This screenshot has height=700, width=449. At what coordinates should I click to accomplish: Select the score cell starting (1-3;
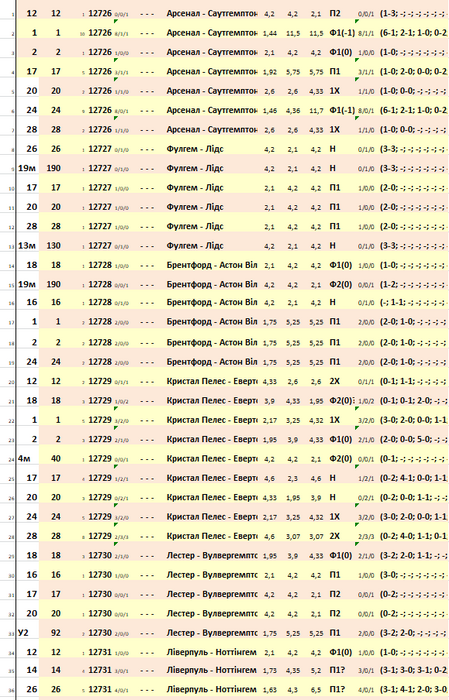(414, 13)
